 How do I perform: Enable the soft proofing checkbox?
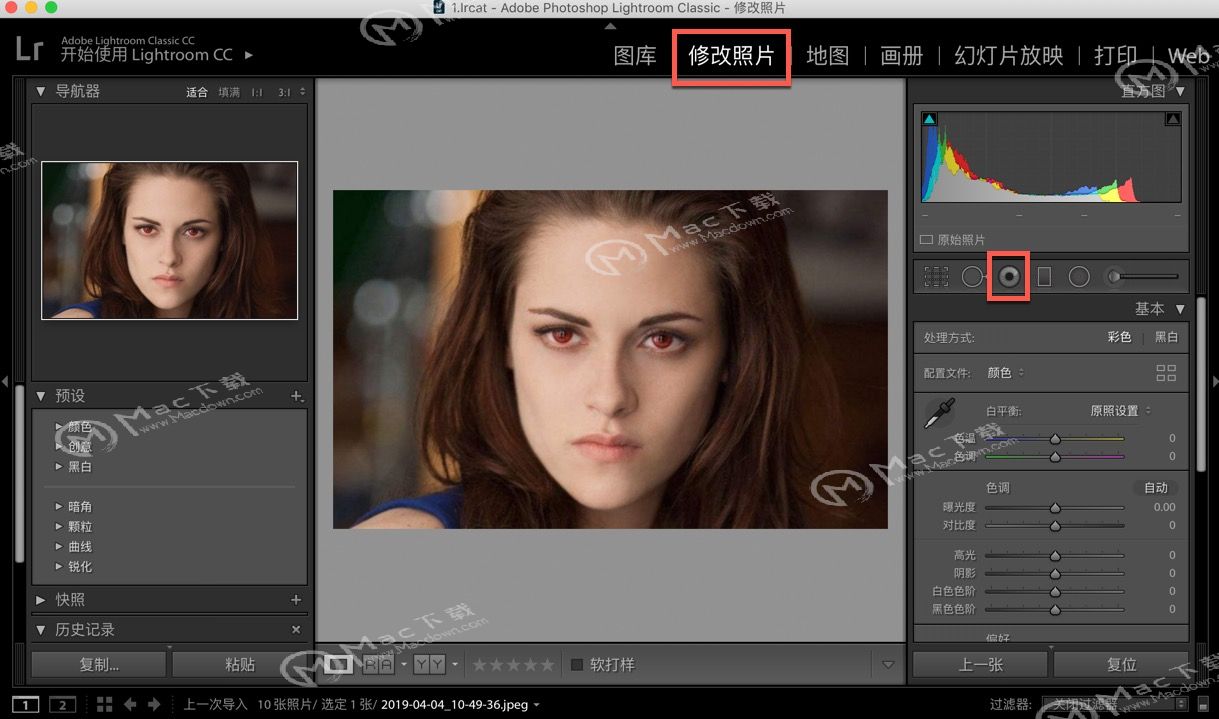(577, 665)
